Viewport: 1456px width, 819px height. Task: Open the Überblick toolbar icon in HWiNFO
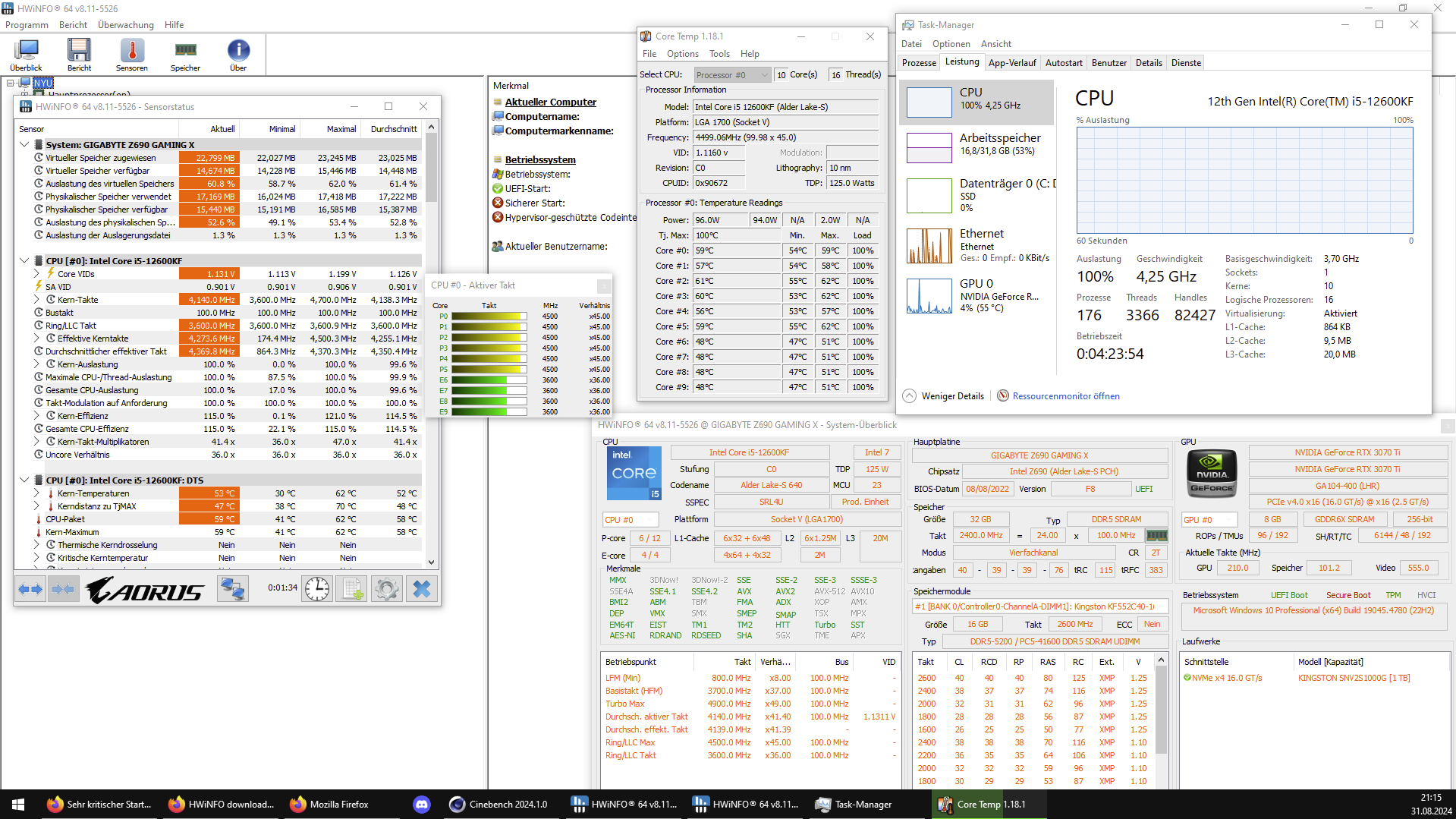(x=27, y=55)
